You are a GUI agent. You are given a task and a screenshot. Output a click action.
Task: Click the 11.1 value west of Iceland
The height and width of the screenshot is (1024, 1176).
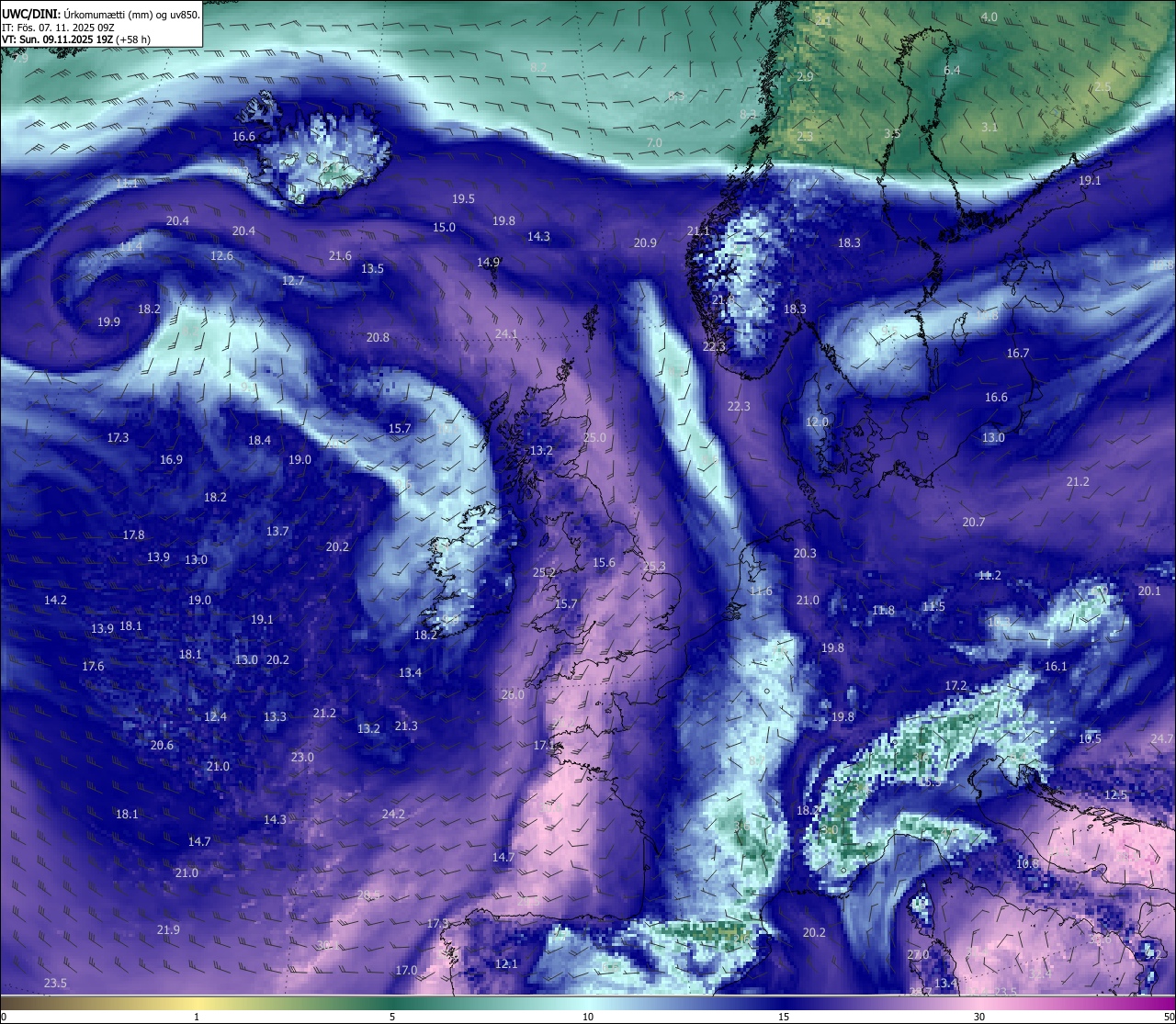click(127, 183)
